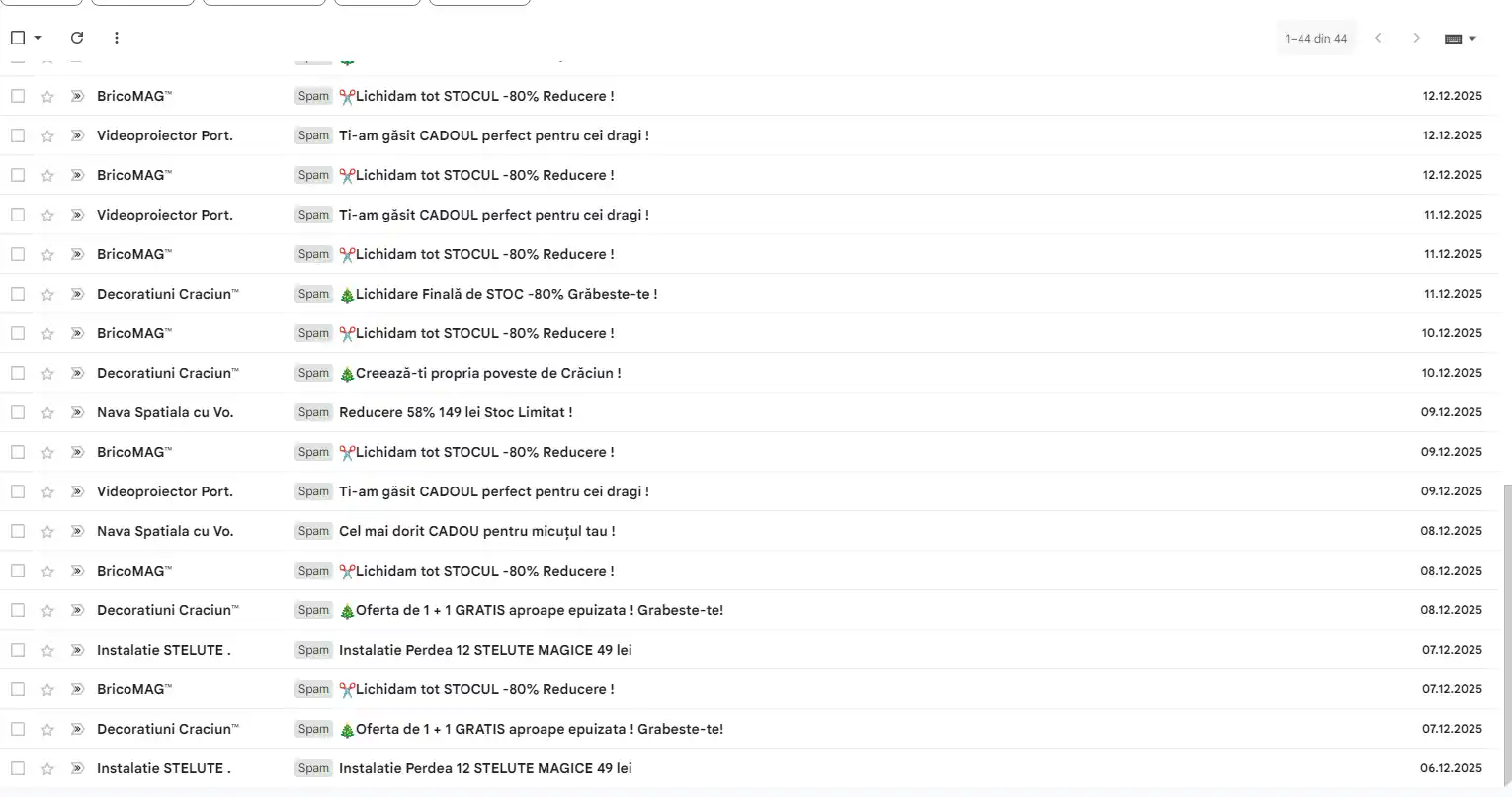Select the Videoproiector Port. email dated 11.12.2025

tap(18, 215)
